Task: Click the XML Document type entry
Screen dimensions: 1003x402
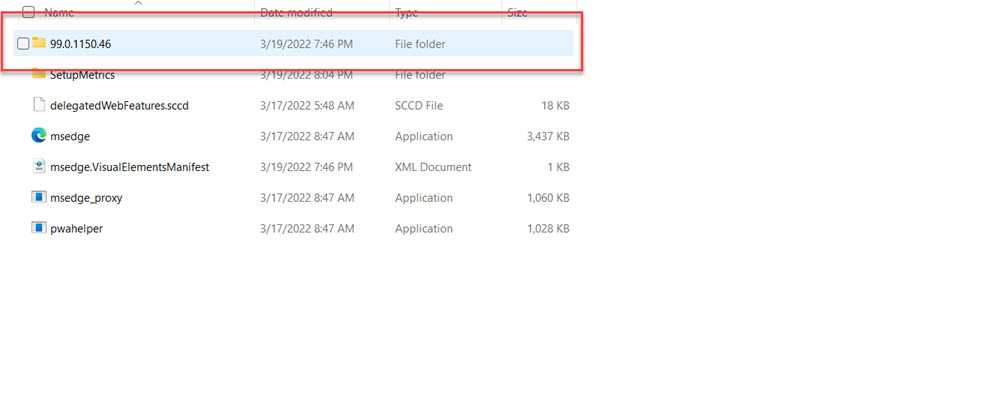Action: [x=433, y=167]
